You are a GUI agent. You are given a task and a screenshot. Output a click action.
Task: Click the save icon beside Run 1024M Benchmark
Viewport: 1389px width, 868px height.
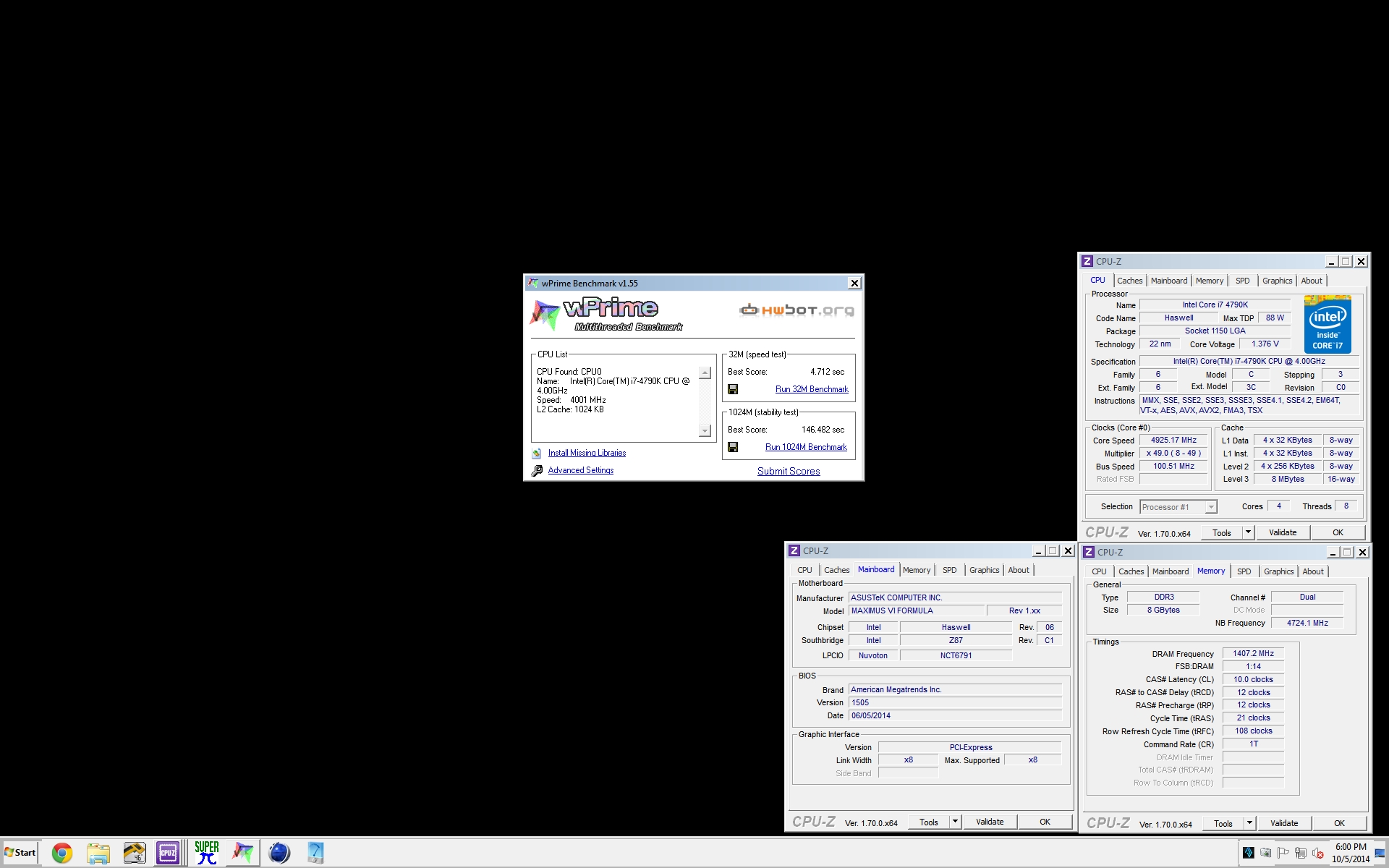tap(733, 447)
